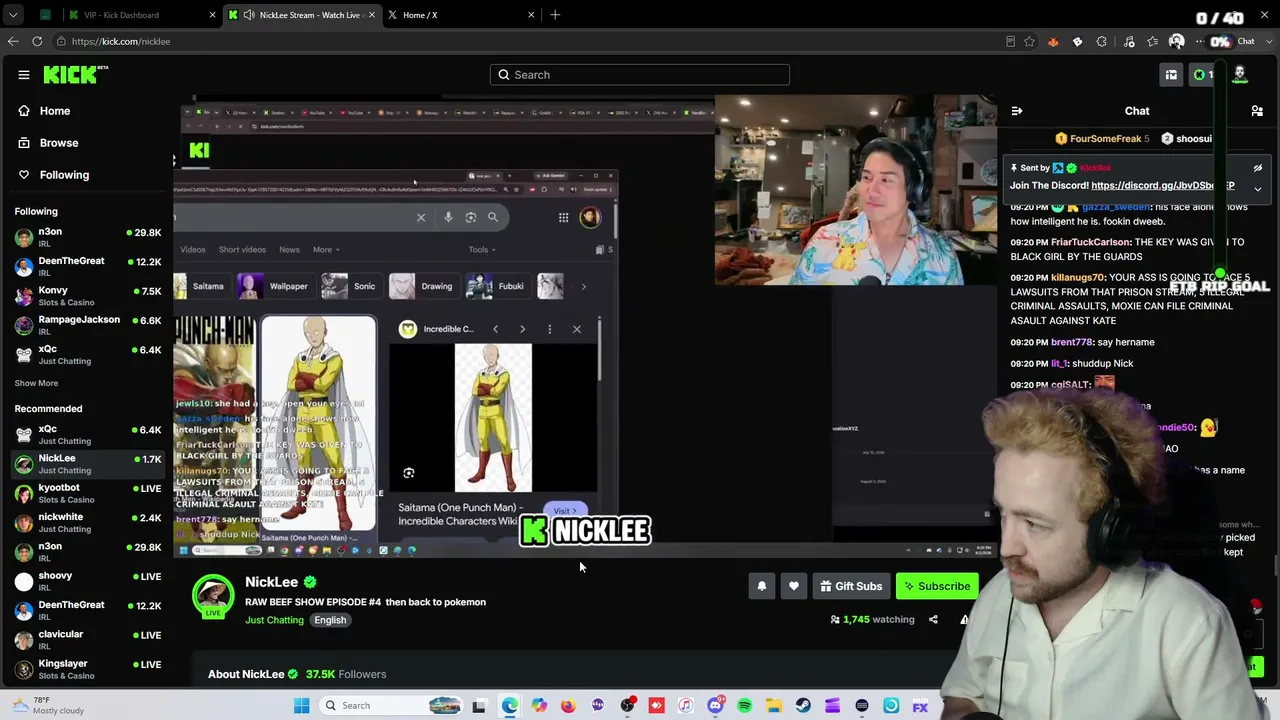Open Copilot from the taskbar
Screen dimensions: 1280x720
pyautogui.click(x=539, y=706)
